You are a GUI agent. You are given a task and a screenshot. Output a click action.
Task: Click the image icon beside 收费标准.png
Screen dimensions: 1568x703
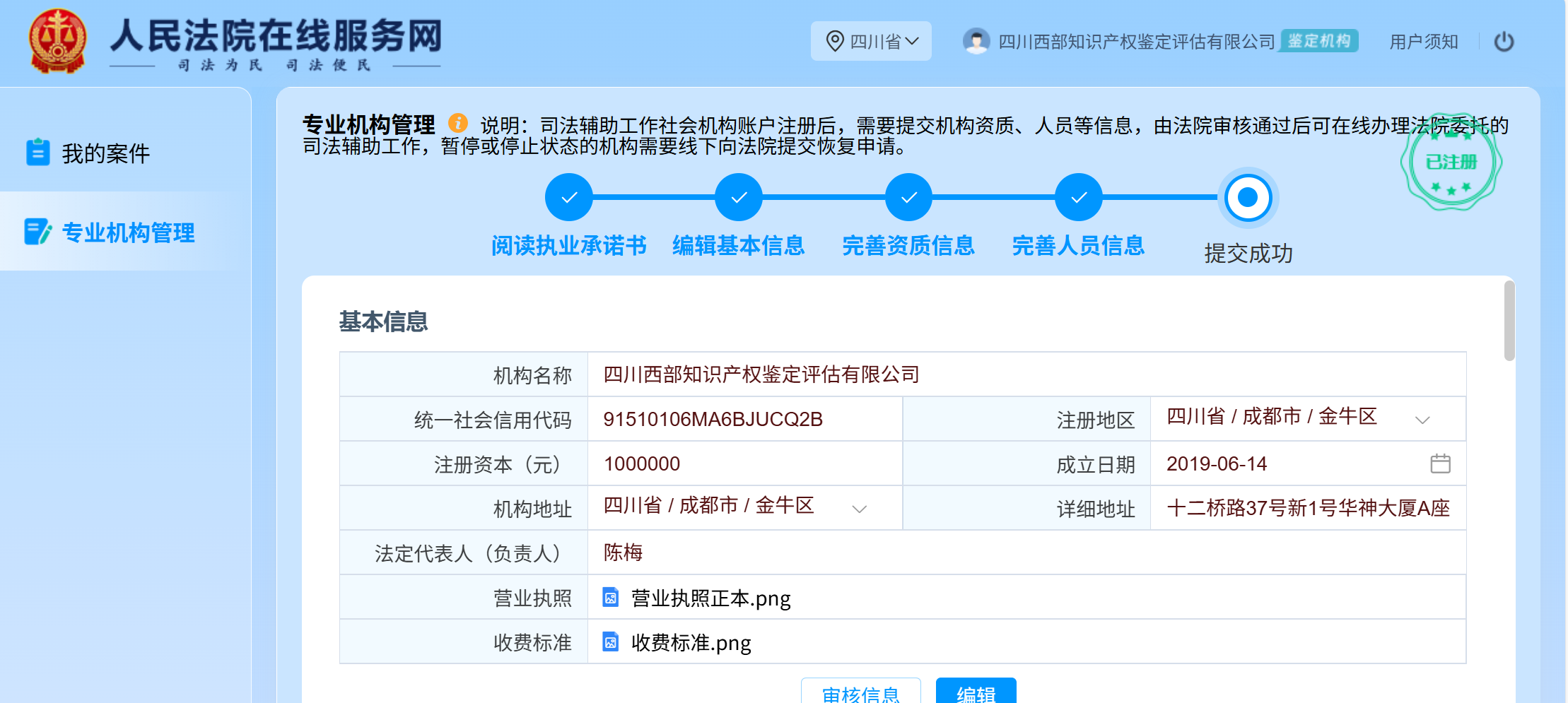[x=610, y=642]
